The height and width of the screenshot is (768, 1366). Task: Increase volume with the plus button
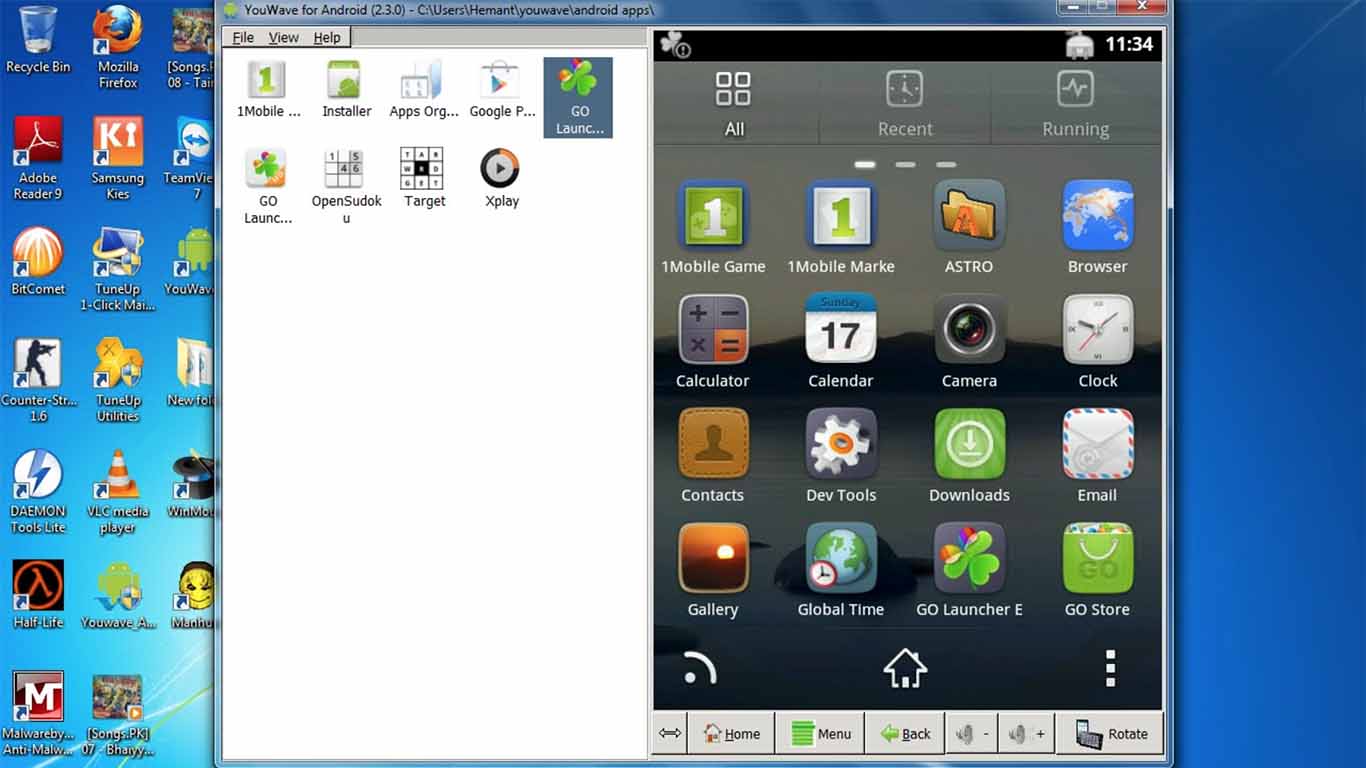click(1026, 733)
